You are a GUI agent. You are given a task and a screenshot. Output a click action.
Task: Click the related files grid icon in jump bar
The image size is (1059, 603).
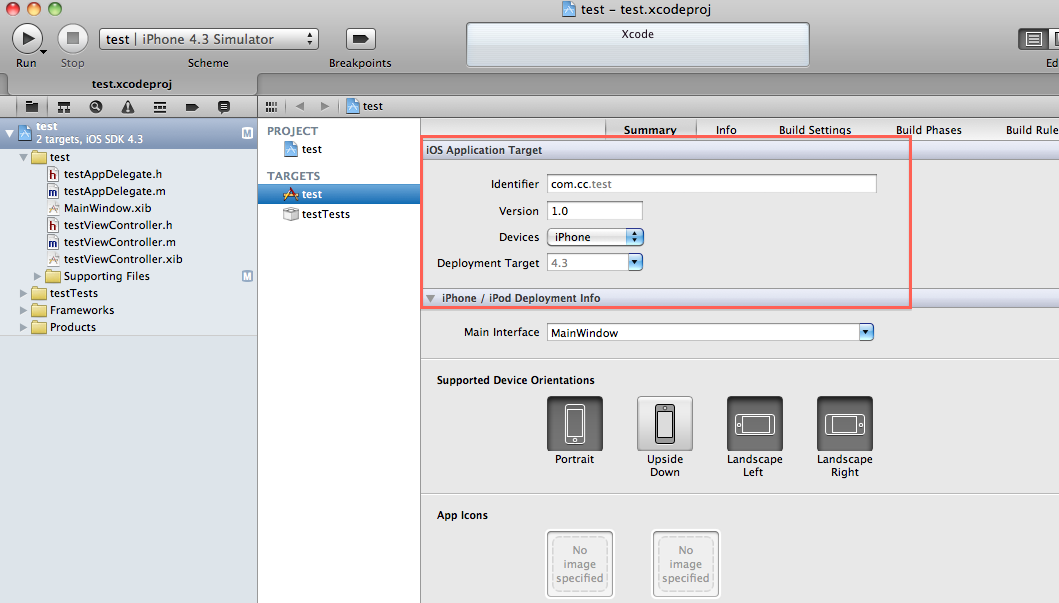272,107
